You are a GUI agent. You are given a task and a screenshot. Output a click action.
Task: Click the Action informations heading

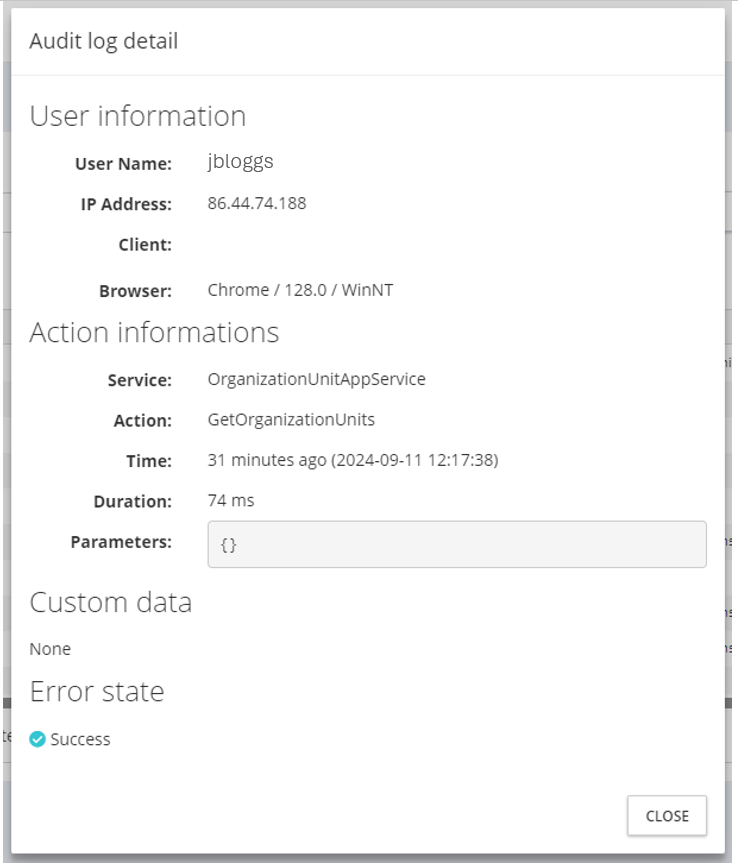pyautogui.click(x=154, y=332)
